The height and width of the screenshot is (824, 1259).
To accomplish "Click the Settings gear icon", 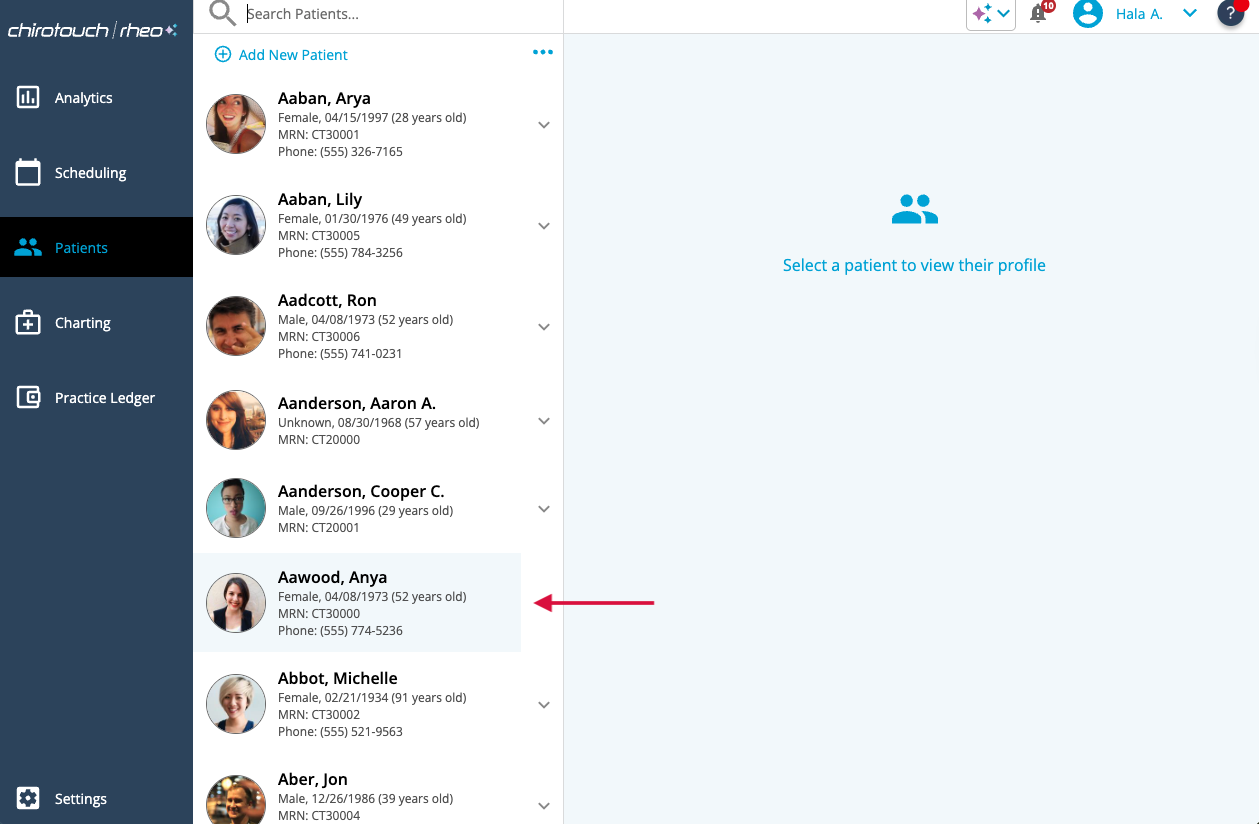I will click(x=28, y=798).
